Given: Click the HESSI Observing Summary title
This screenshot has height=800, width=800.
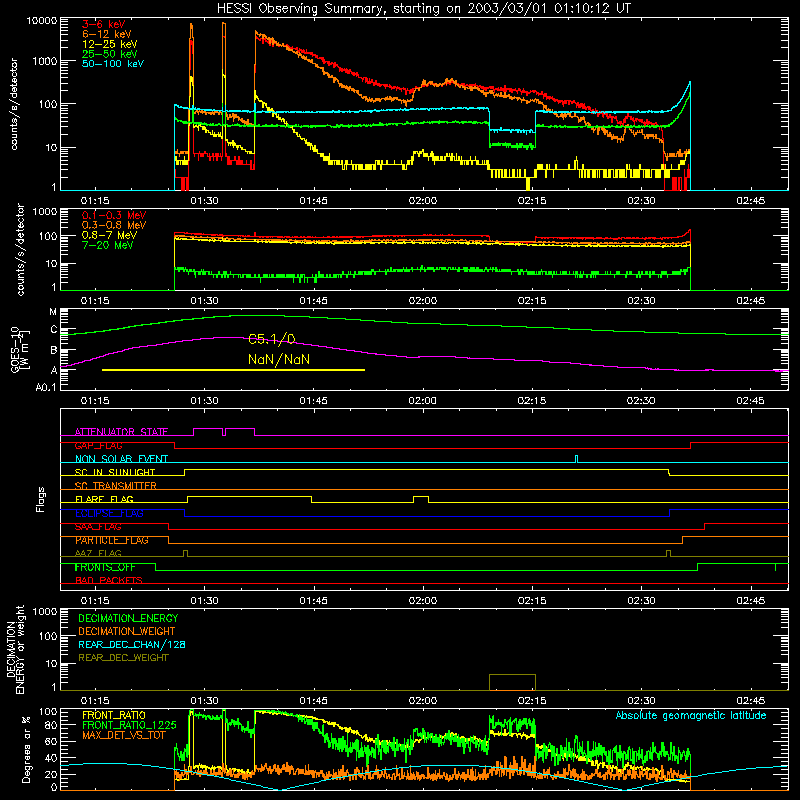Looking at the screenshot, I should [x=424, y=8].
